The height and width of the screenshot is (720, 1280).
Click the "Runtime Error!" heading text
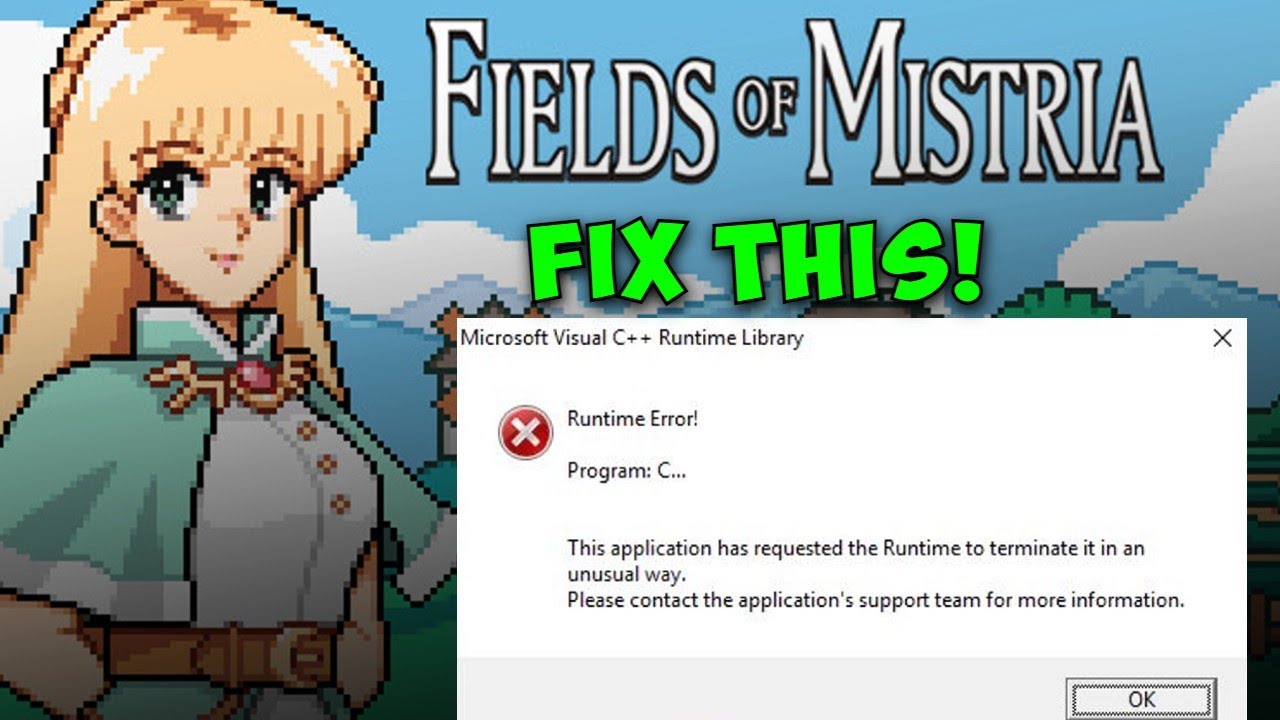pyautogui.click(x=632, y=419)
